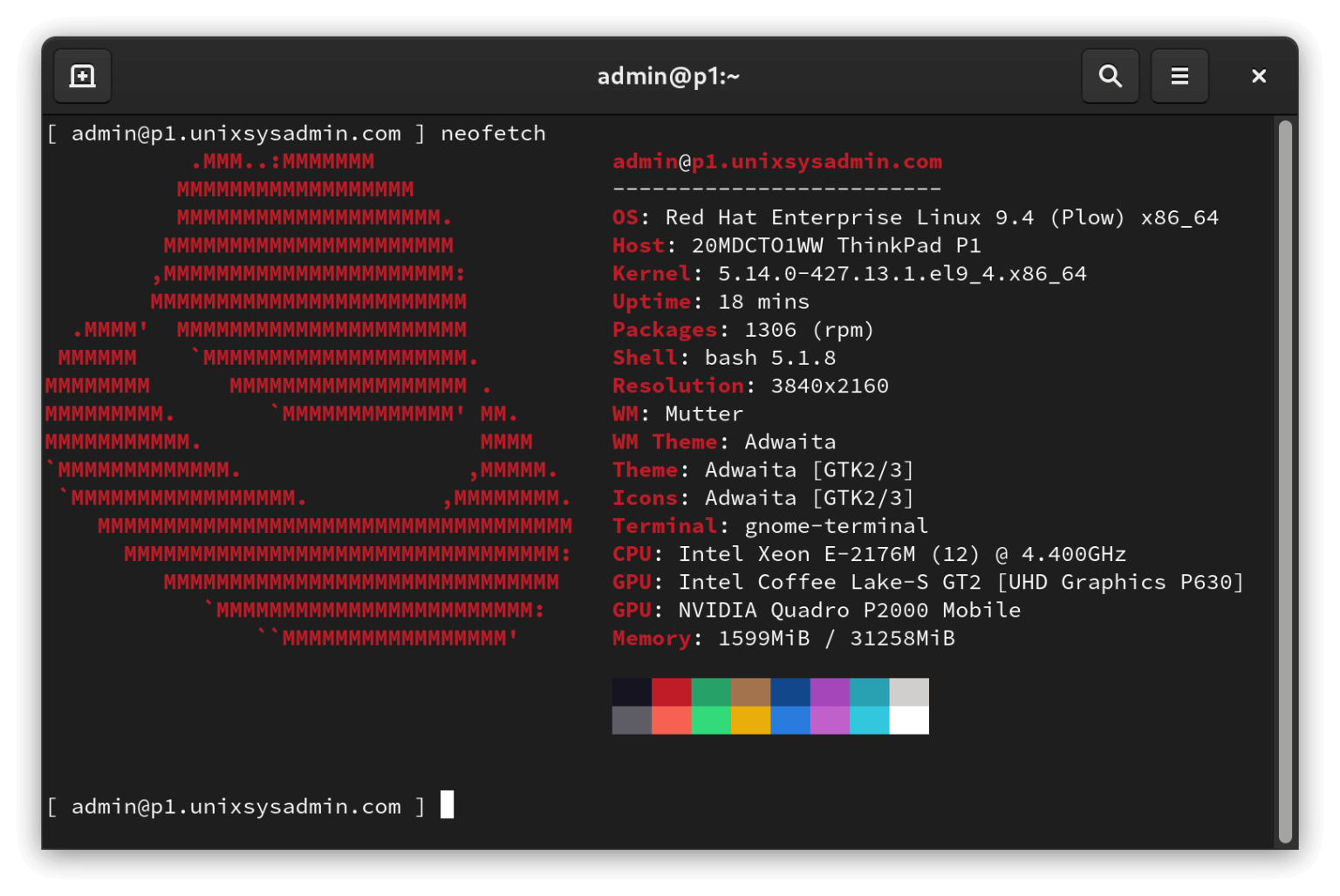Click the Memory usage line
The image size is (1340, 896).
[x=783, y=638]
